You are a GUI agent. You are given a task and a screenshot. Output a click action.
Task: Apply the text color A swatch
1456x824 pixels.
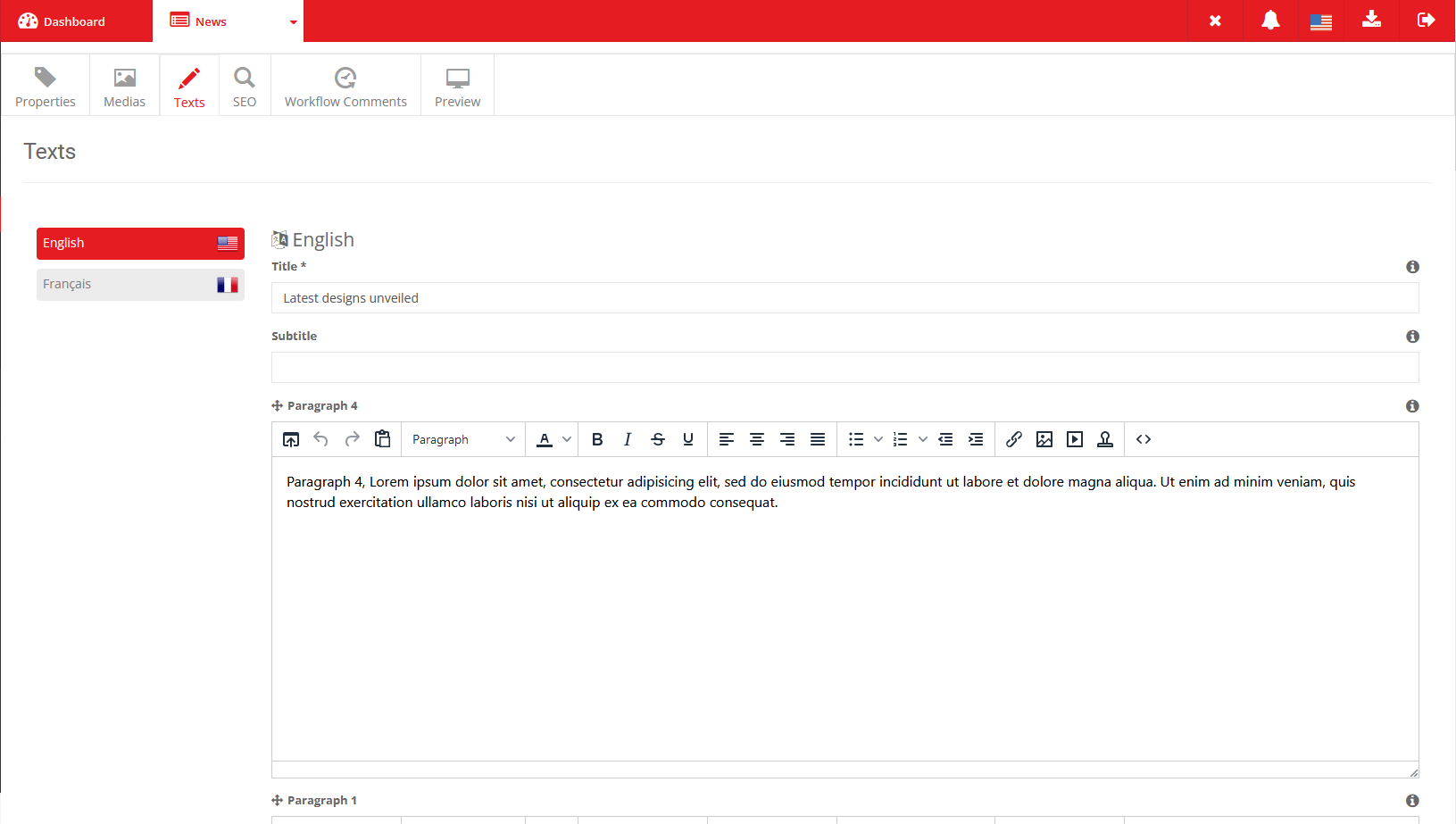coord(545,439)
